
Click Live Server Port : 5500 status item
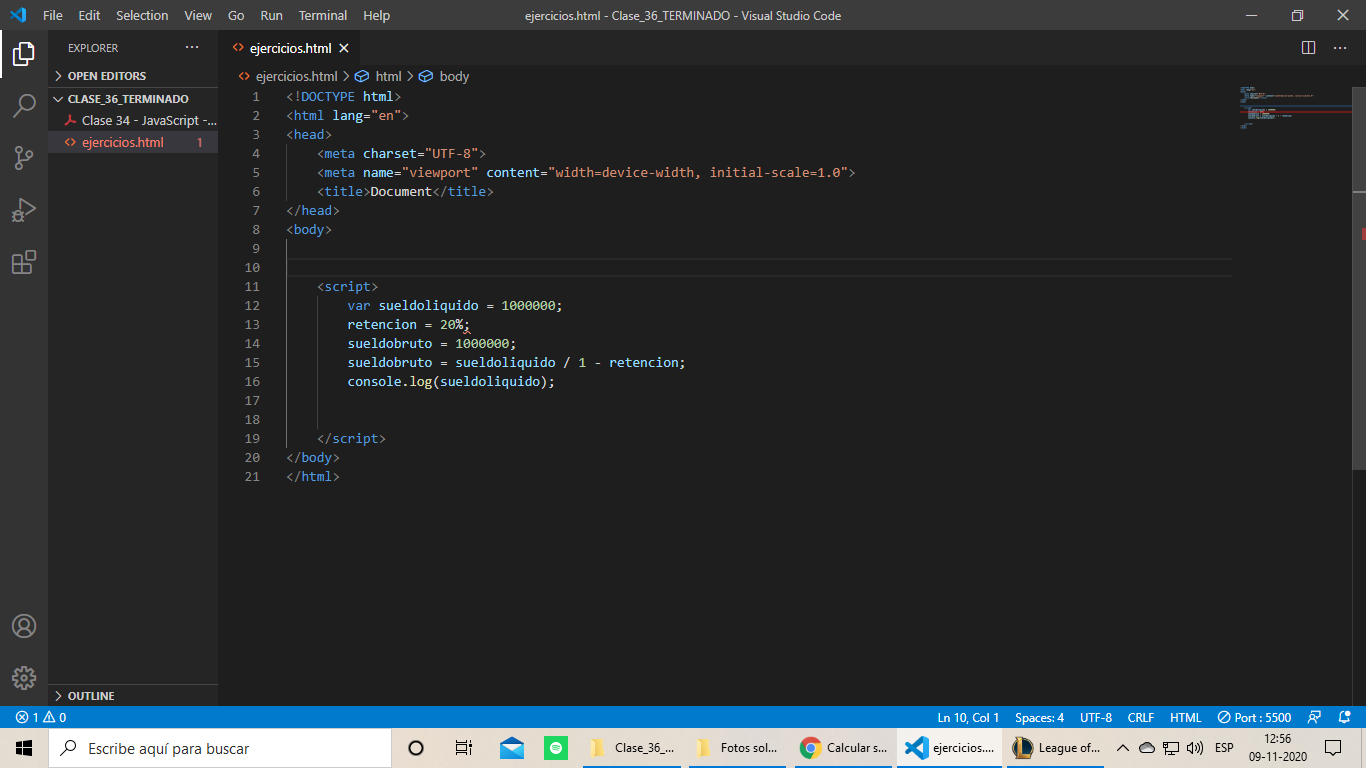(x=1254, y=717)
